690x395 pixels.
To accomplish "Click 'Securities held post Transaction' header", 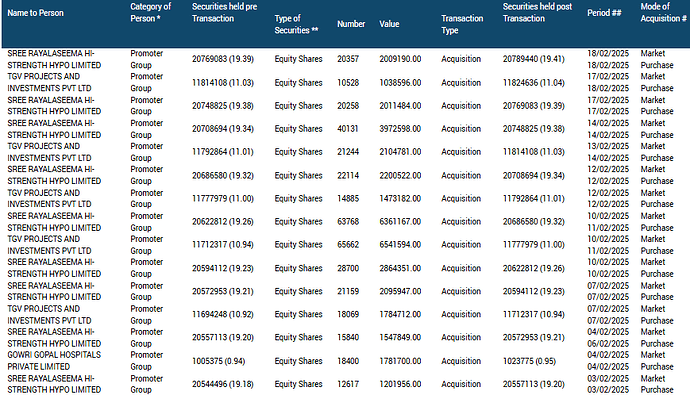I will pyautogui.click(x=537, y=12).
